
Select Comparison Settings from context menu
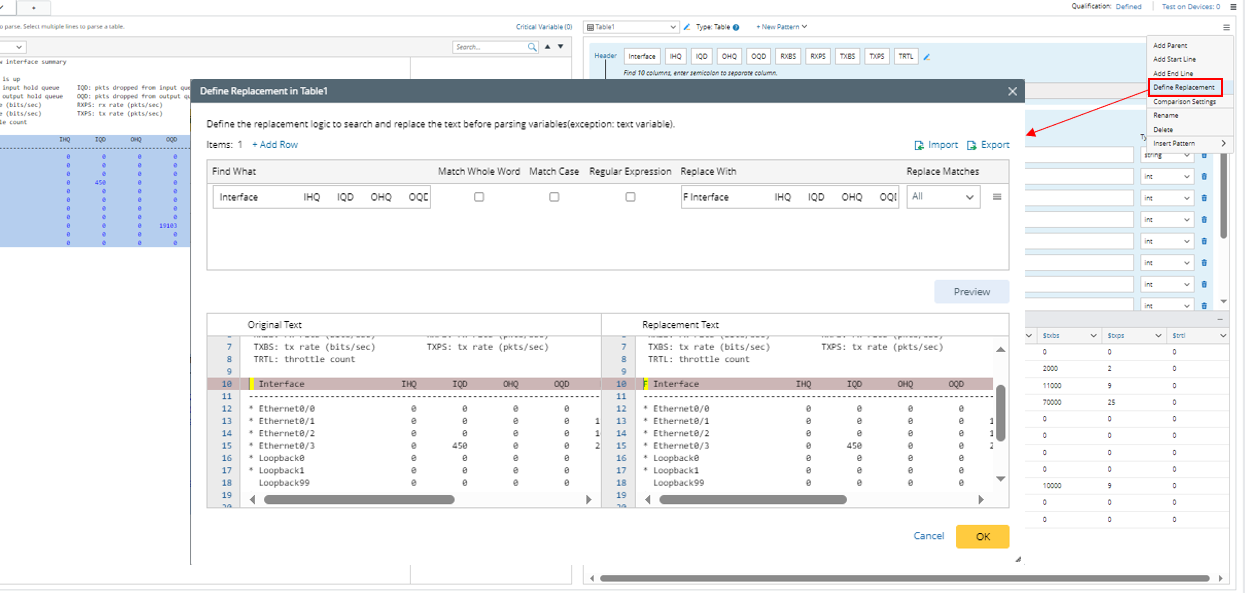[1184, 101]
